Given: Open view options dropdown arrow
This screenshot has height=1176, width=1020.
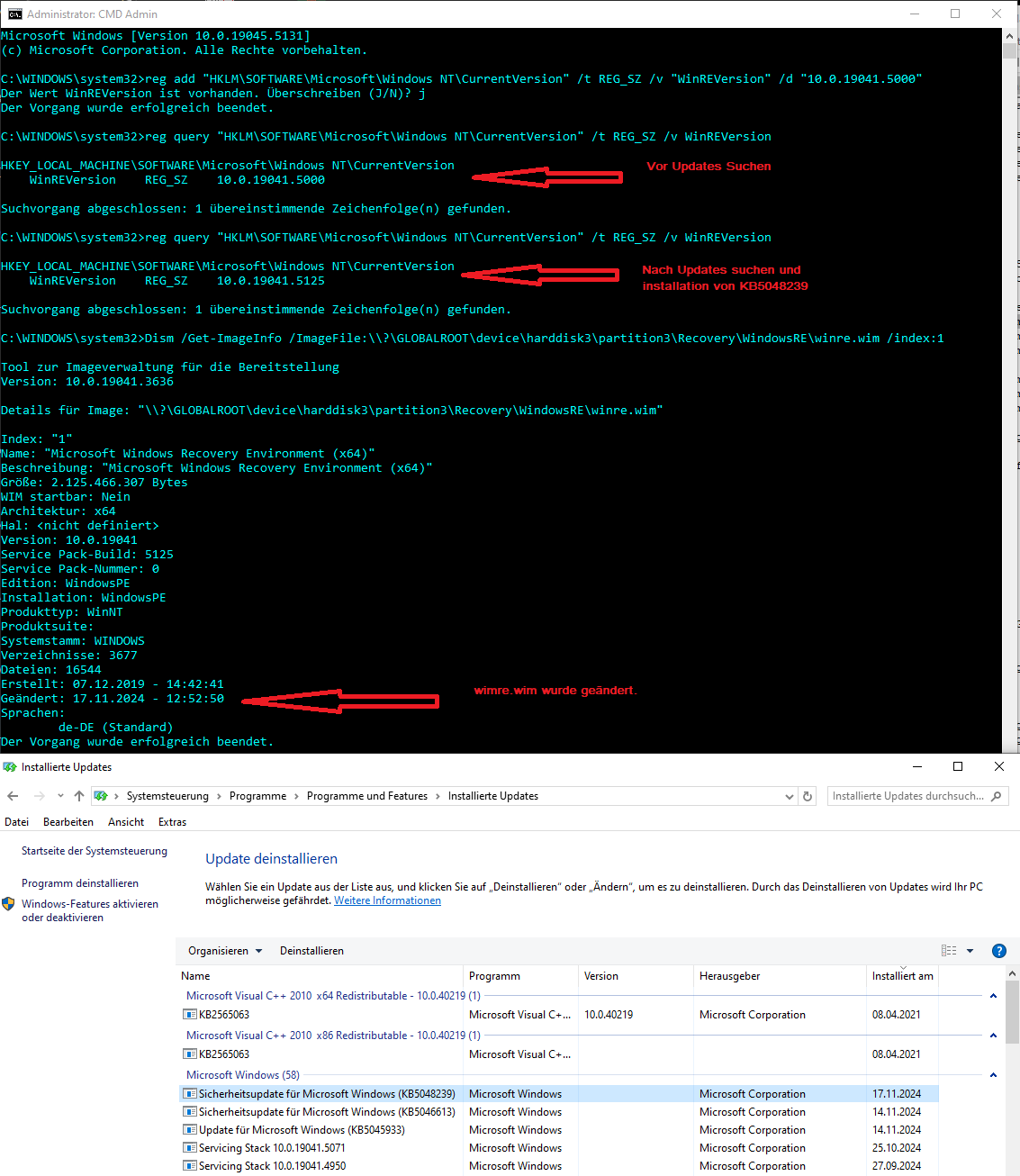Looking at the screenshot, I should click(970, 951).
